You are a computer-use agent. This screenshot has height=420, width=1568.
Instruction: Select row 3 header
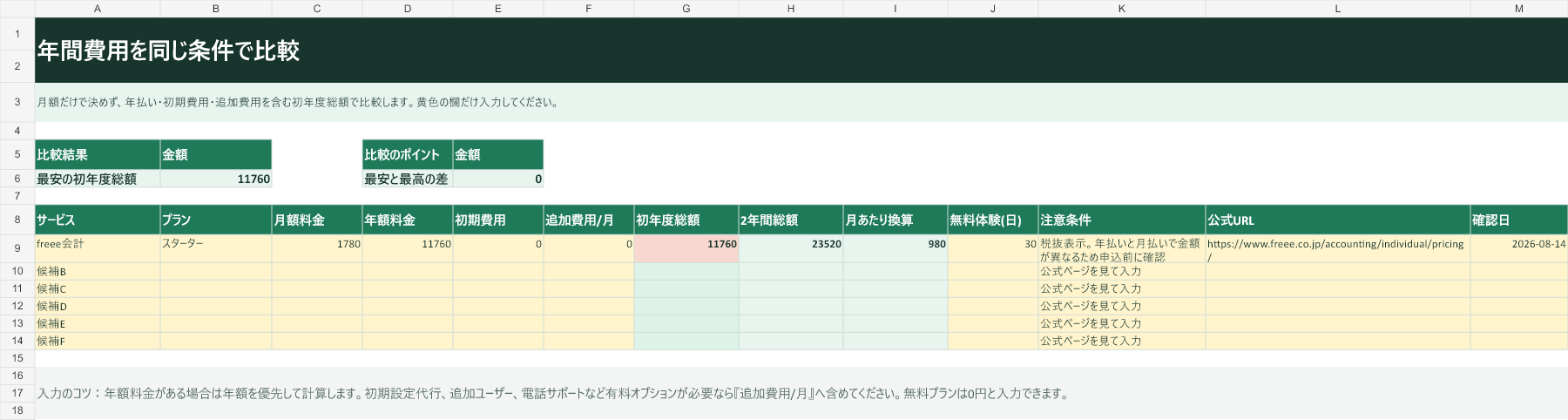coord(17,102)
